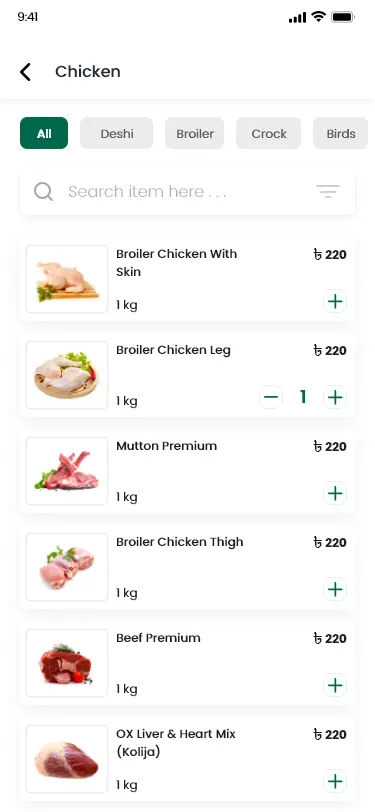The image size is (375, 812).
Task: Open the Beef Premium item title
Action: coord(158,637)
